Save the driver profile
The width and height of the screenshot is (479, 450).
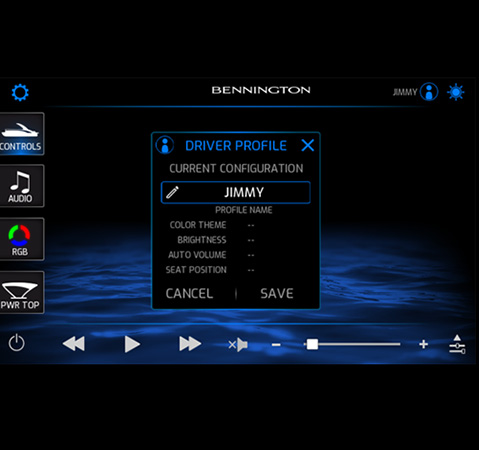(277, 294)
